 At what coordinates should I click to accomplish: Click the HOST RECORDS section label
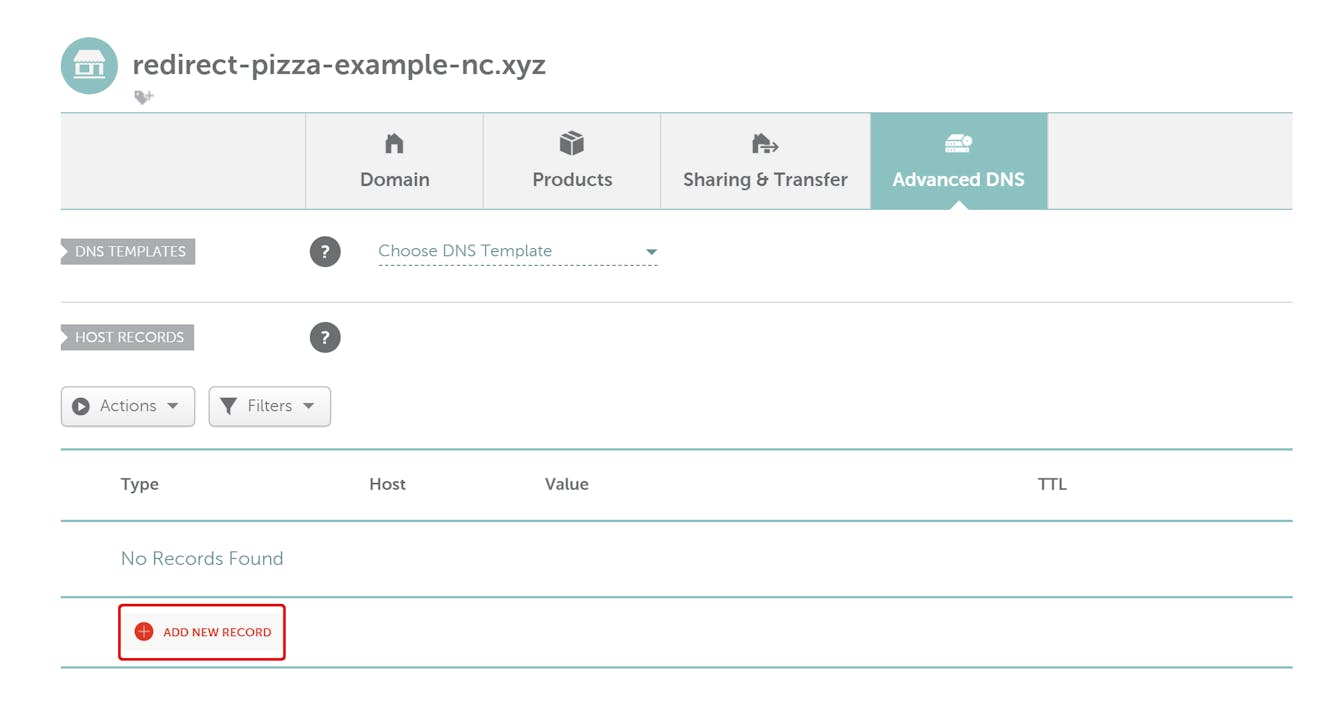[x=129, y=338]
